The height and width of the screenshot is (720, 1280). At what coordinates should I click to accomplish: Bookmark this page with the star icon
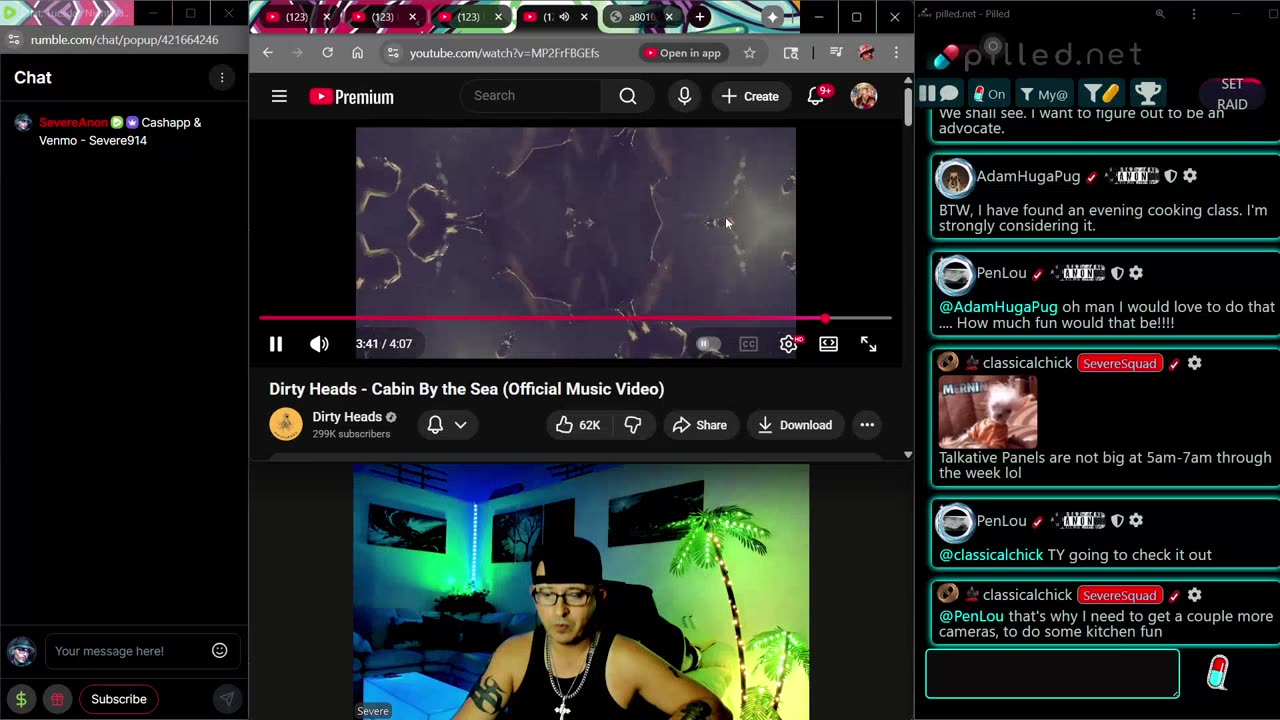pyautogui.click(x=749, y=53)
